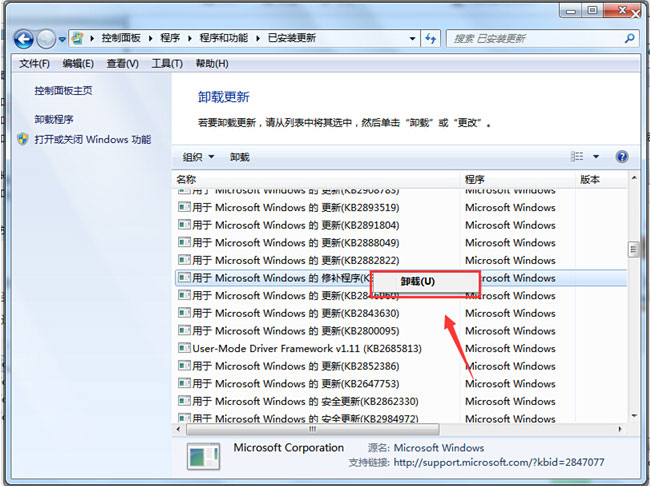Click the list scroll up arrow
650x486 pixels.
(x=633, y=178)
